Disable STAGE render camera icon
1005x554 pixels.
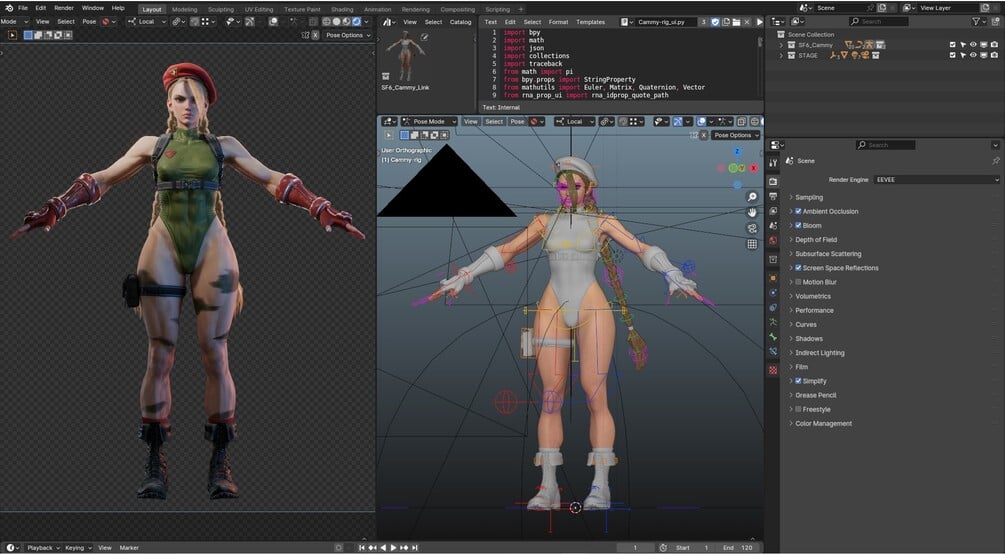coord(994,55)
